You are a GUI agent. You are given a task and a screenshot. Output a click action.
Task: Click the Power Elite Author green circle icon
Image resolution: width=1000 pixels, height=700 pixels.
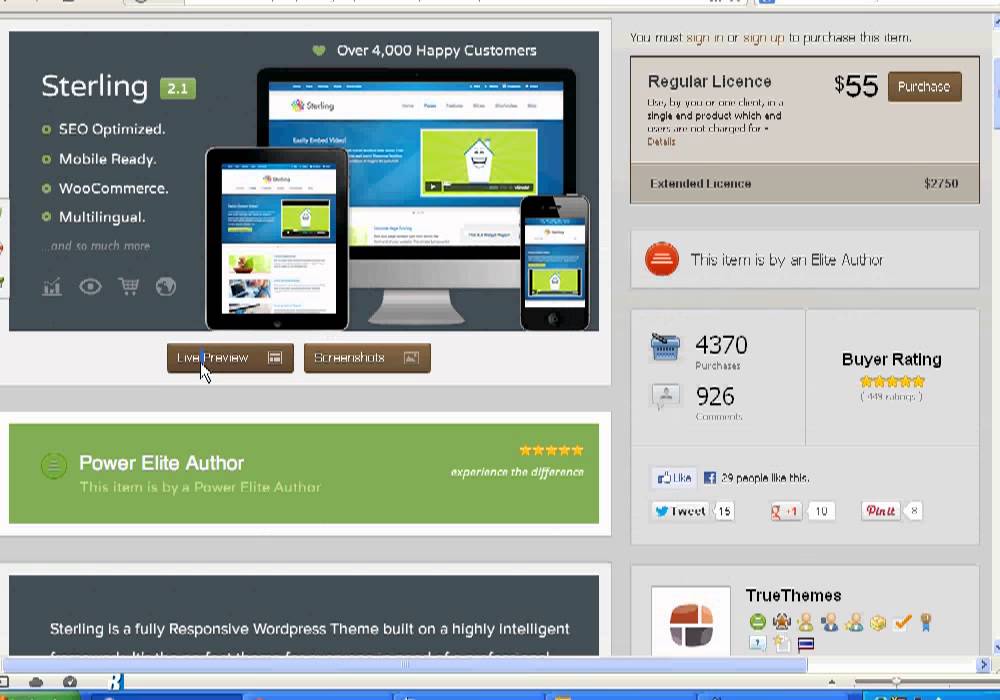[x=54, y=465]
